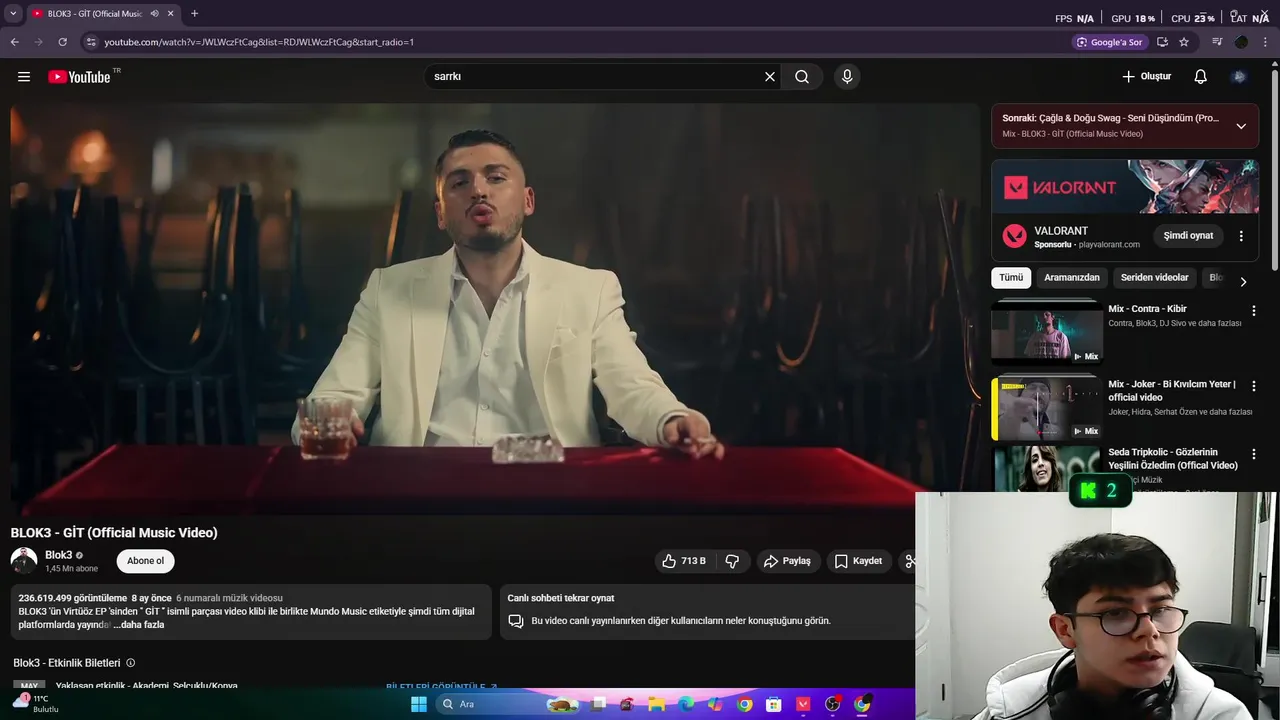Open YouTube notifications bell
This screenshot has width=1280, height=720.
tap(1201, 76)
